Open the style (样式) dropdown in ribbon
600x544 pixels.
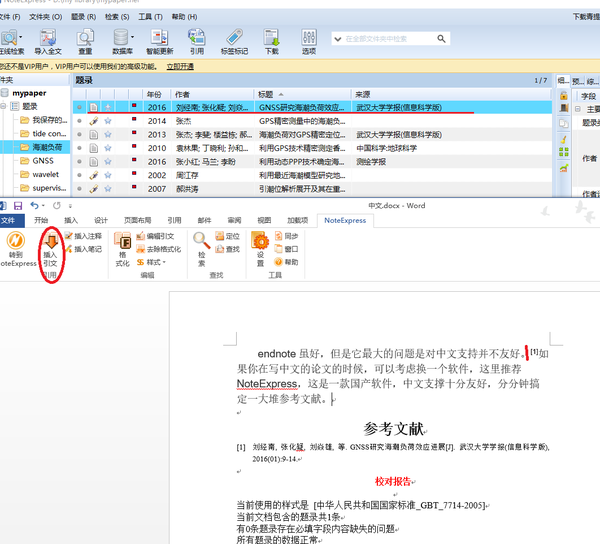point(151,262)
